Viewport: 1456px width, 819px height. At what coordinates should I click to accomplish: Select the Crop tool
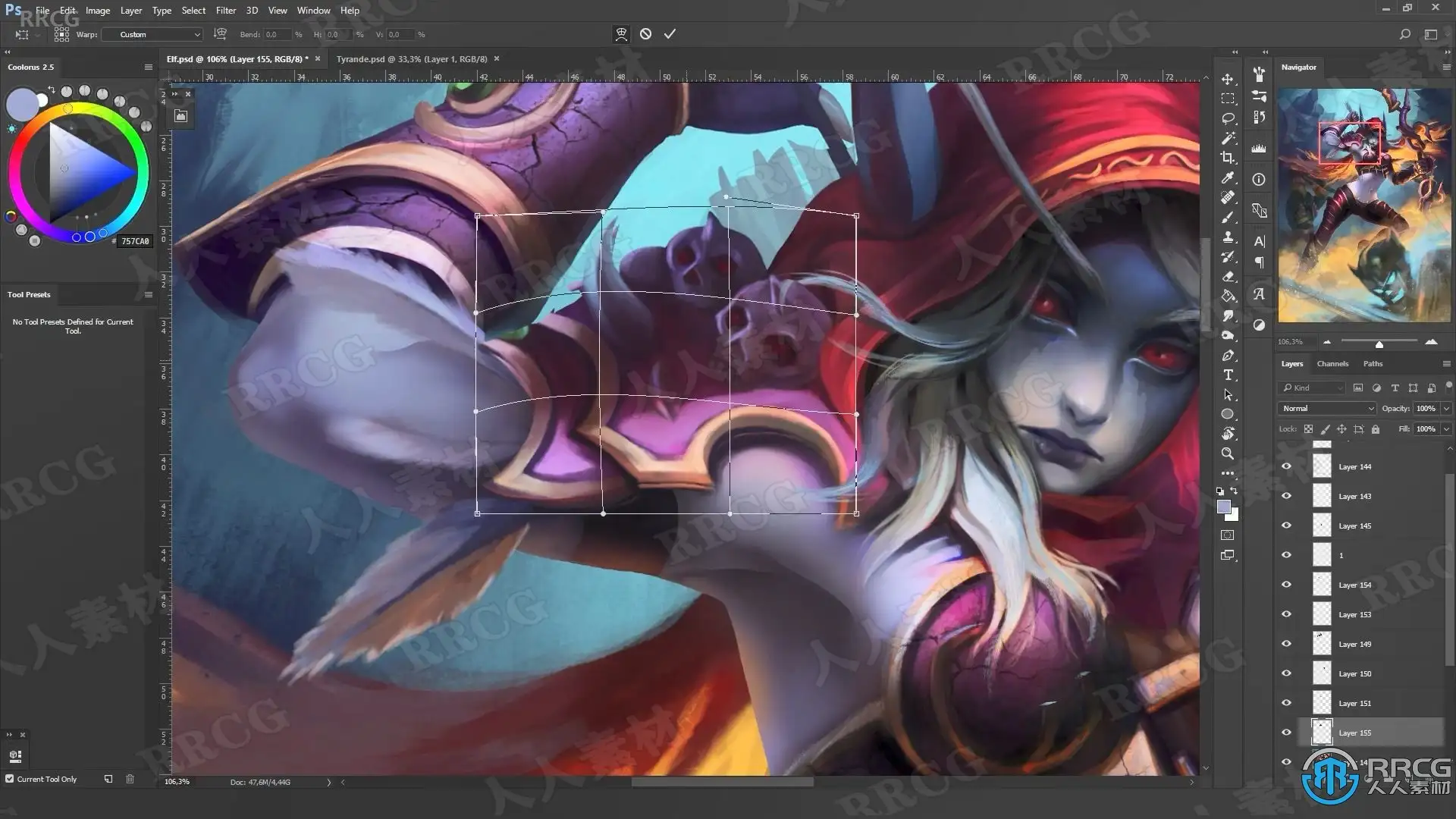1228,158
